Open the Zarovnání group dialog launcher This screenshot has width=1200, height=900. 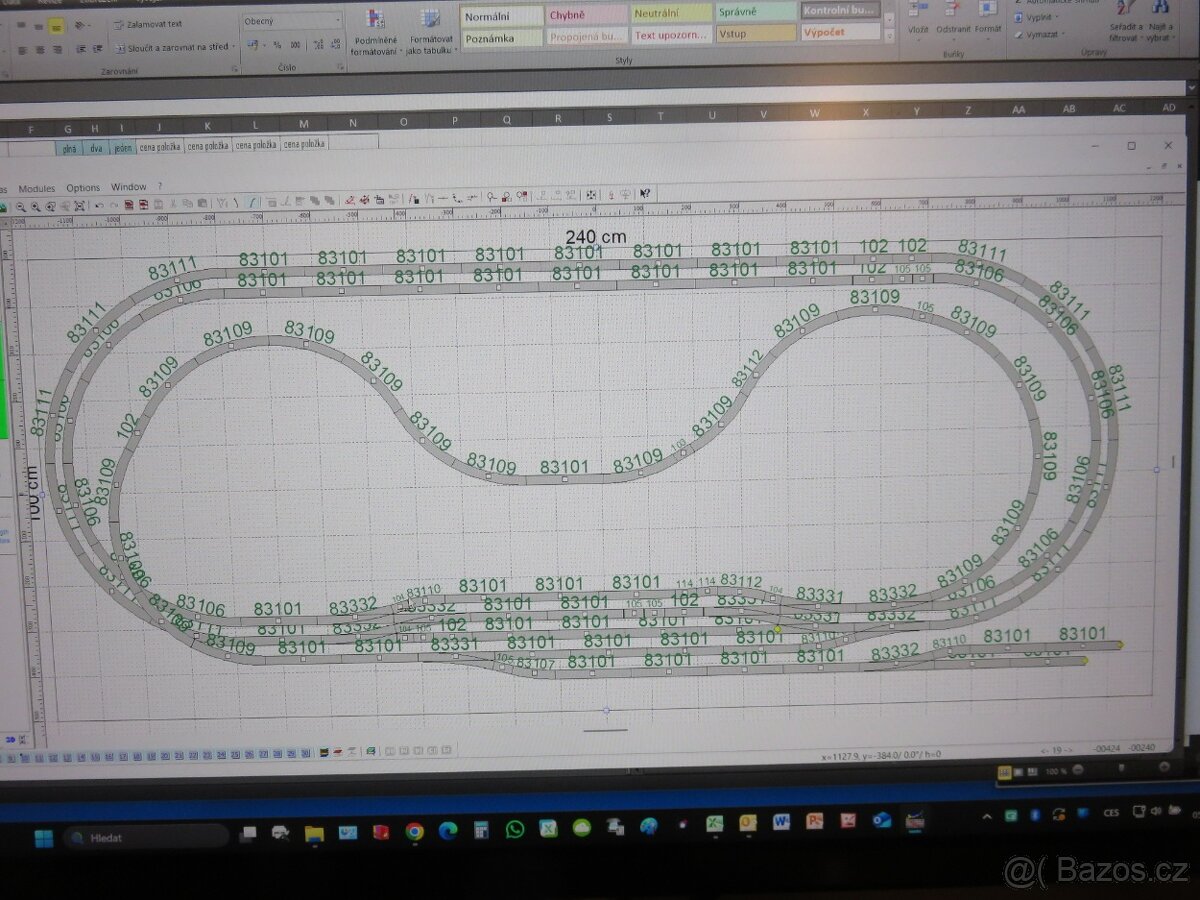(234, 69)
